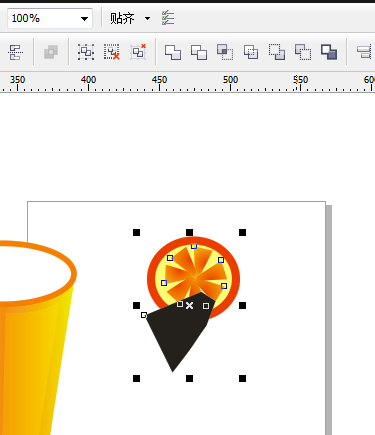Click the middle-right selection handle

pyautogui.click(x=242, y=305)
